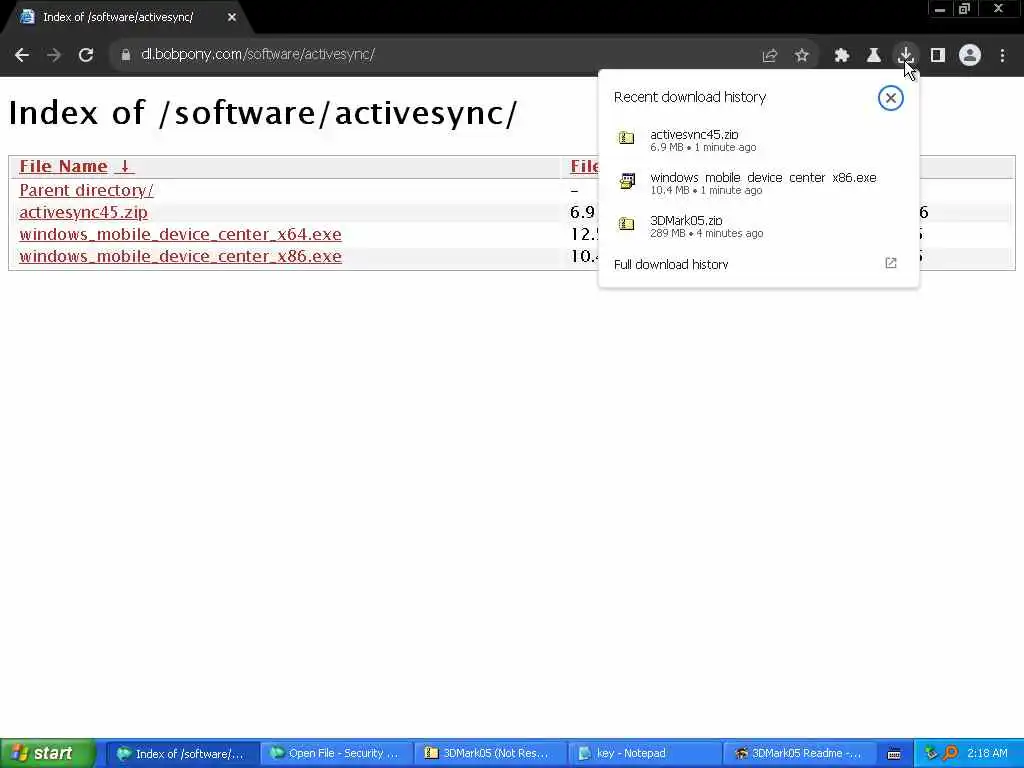Screen dimensions: 1024x768
Task: Download windows_mobile_device_center_x86.exe
Action: coord(180,256)
